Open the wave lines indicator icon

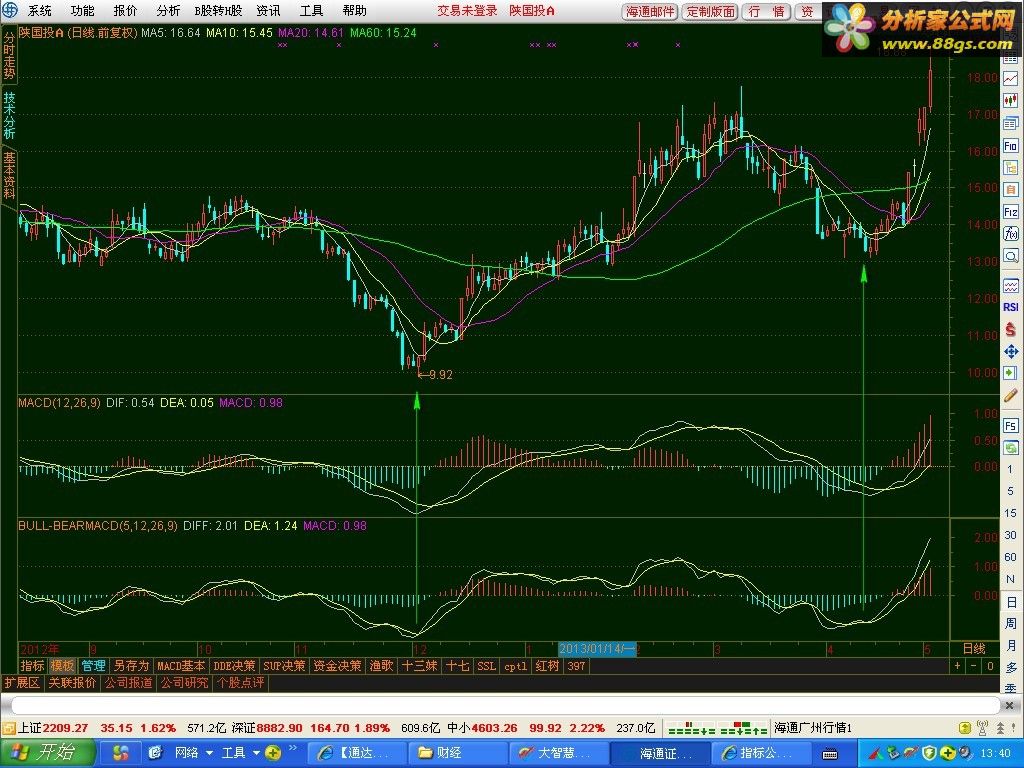1010,286
